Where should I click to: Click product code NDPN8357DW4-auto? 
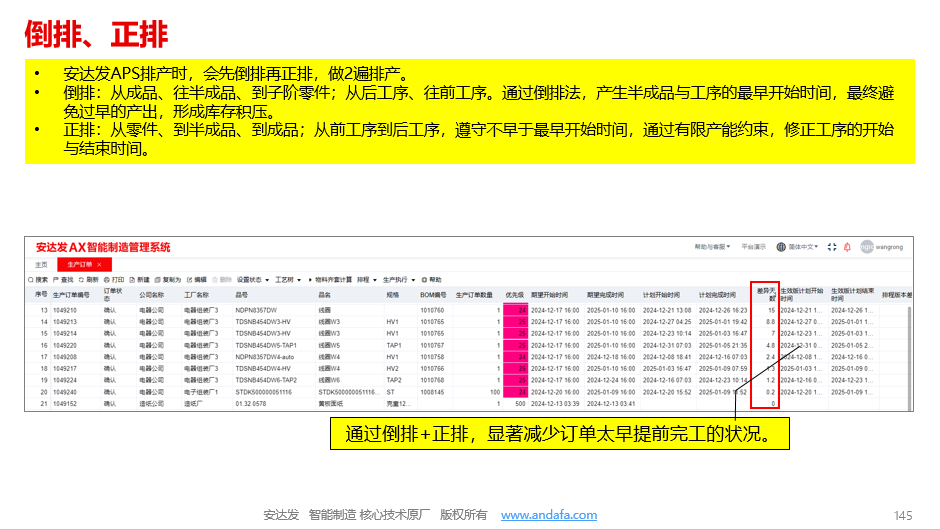pos(264,357)
